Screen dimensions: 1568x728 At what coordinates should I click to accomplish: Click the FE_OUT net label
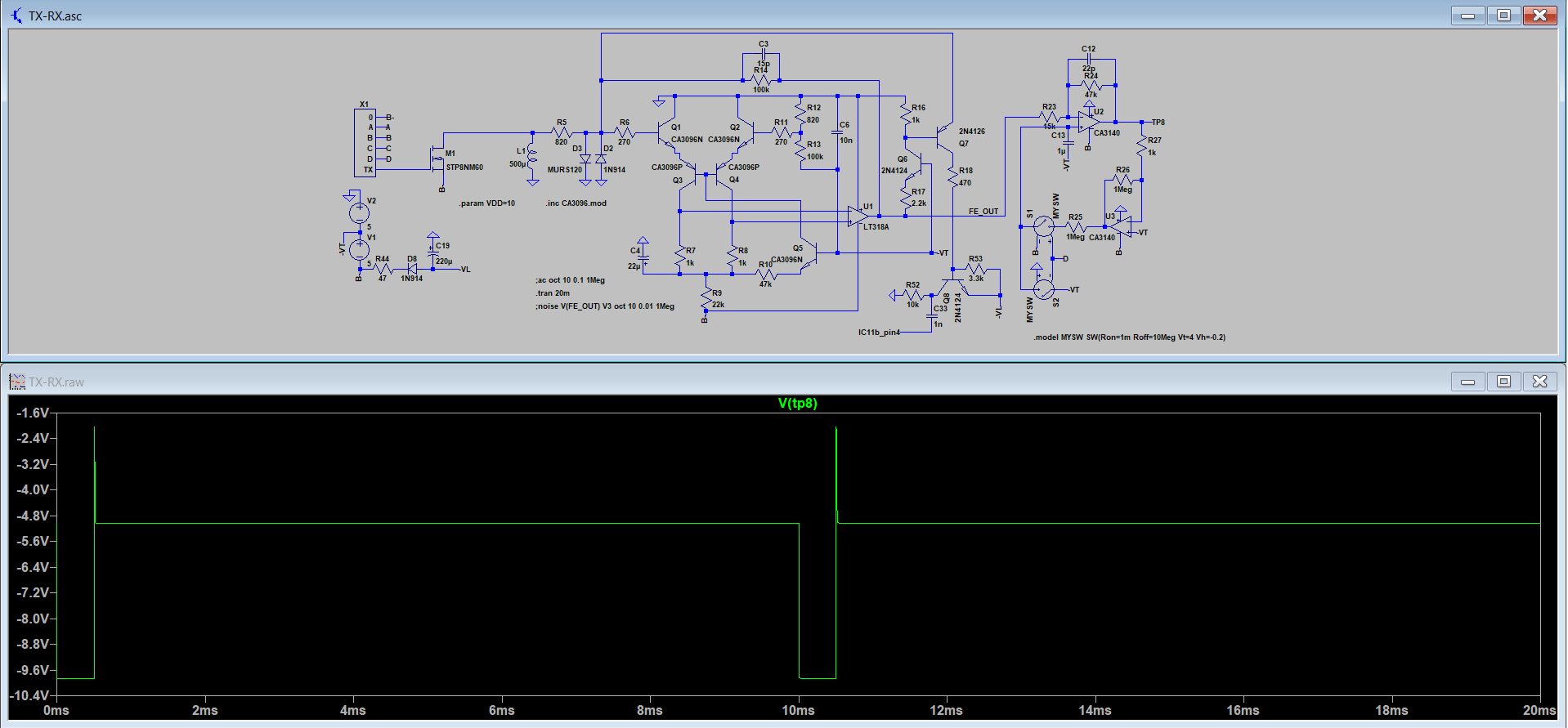point(983,212)
